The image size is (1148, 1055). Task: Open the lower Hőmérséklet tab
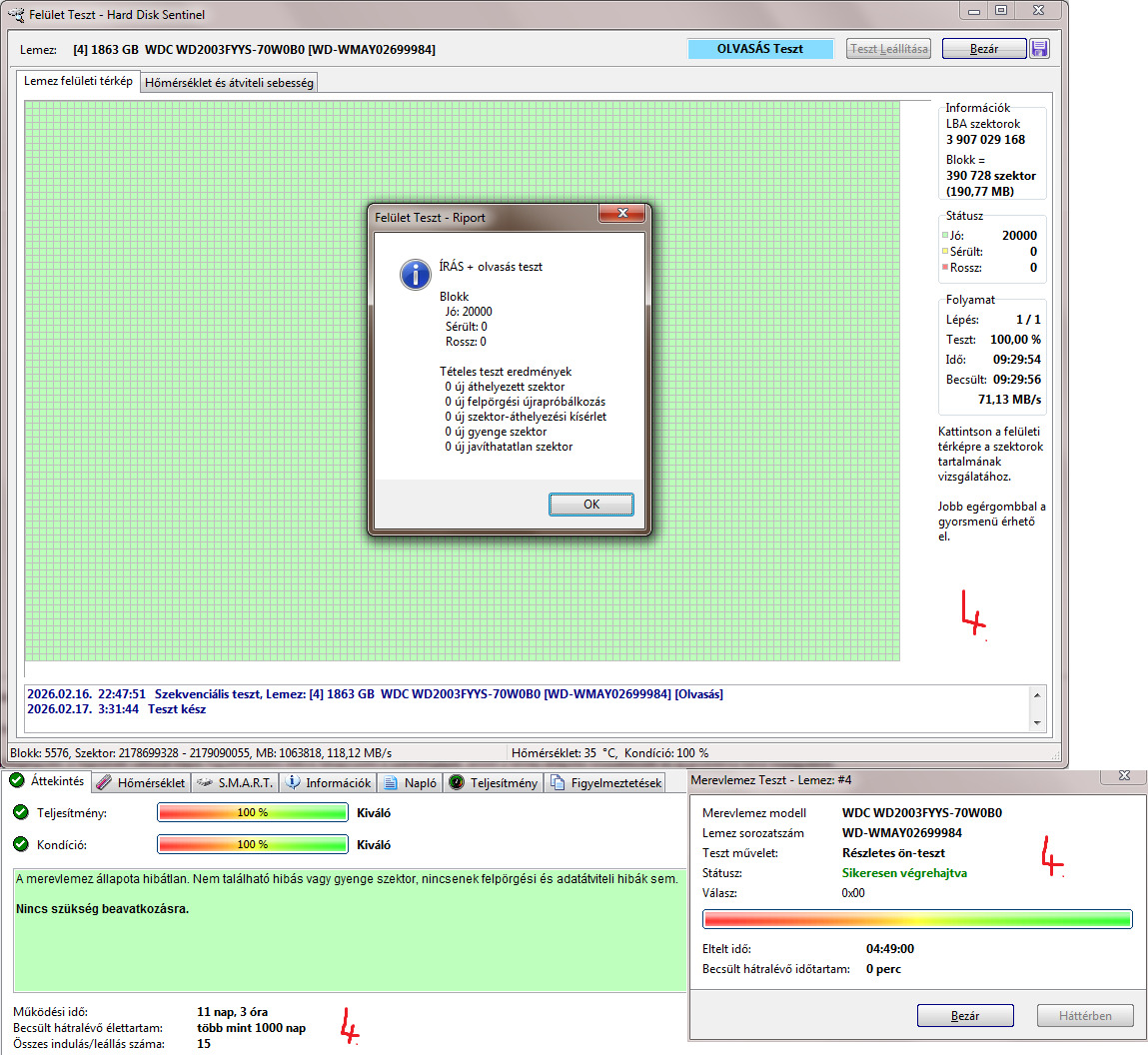coord(142,782)
